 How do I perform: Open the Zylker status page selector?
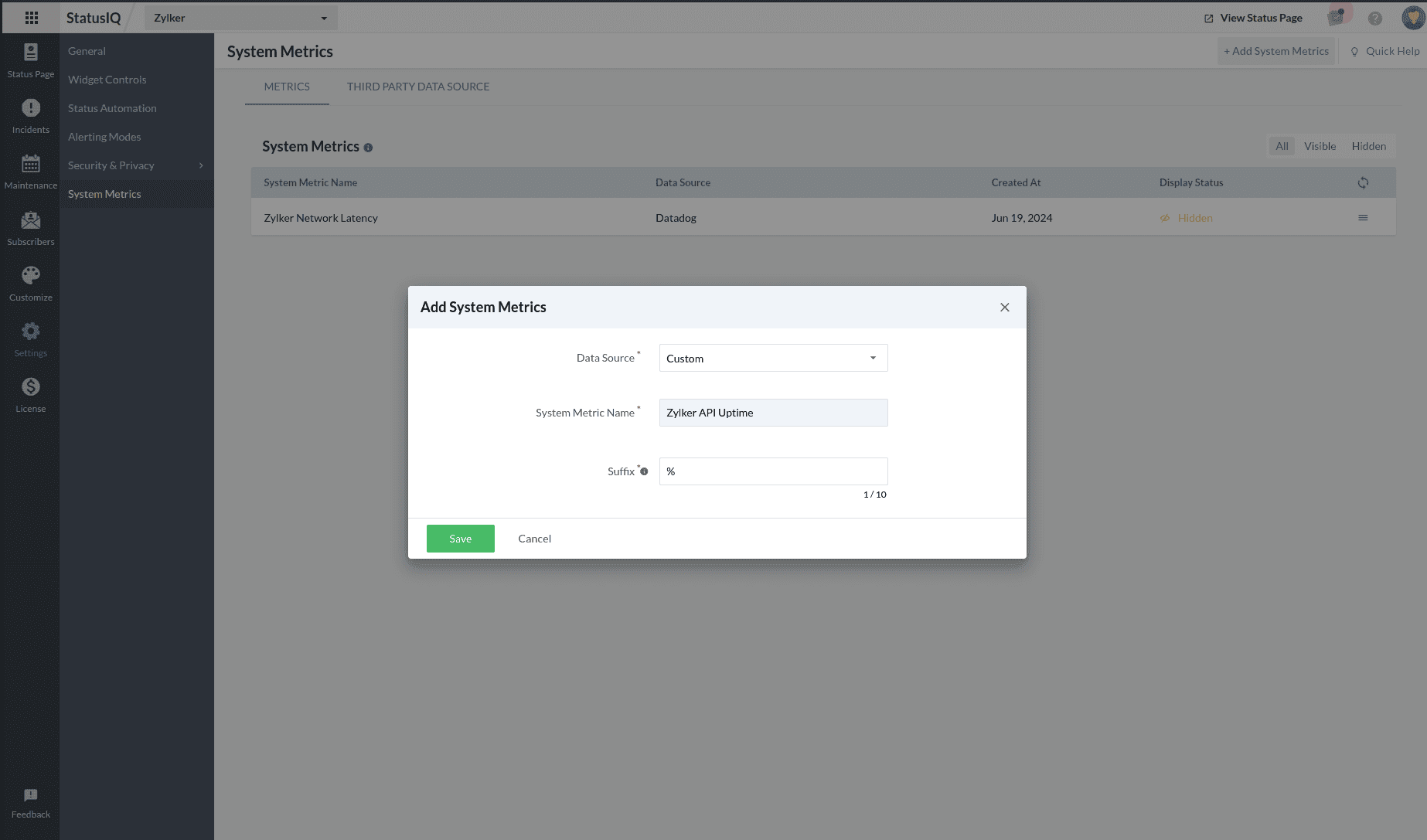tap(240, 18)
